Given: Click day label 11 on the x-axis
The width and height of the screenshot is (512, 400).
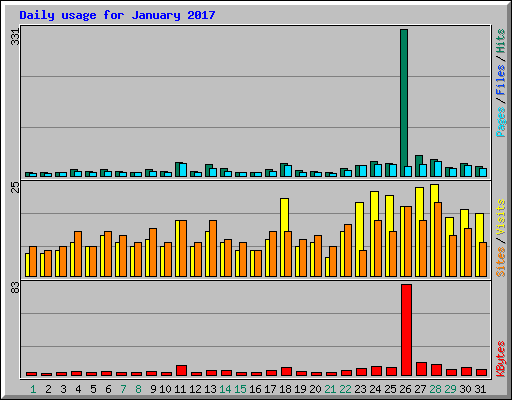Looking at the screenshot, I should (x=180, y=389).
